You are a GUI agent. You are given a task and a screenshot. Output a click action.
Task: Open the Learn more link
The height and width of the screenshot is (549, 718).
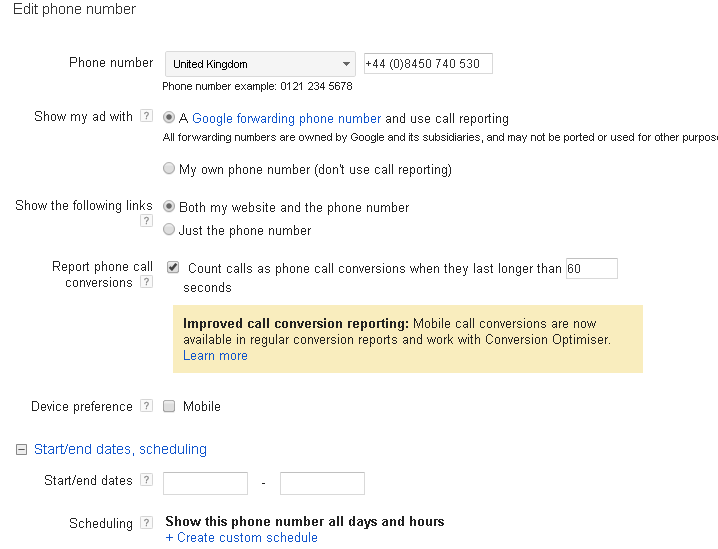(215, 356)
